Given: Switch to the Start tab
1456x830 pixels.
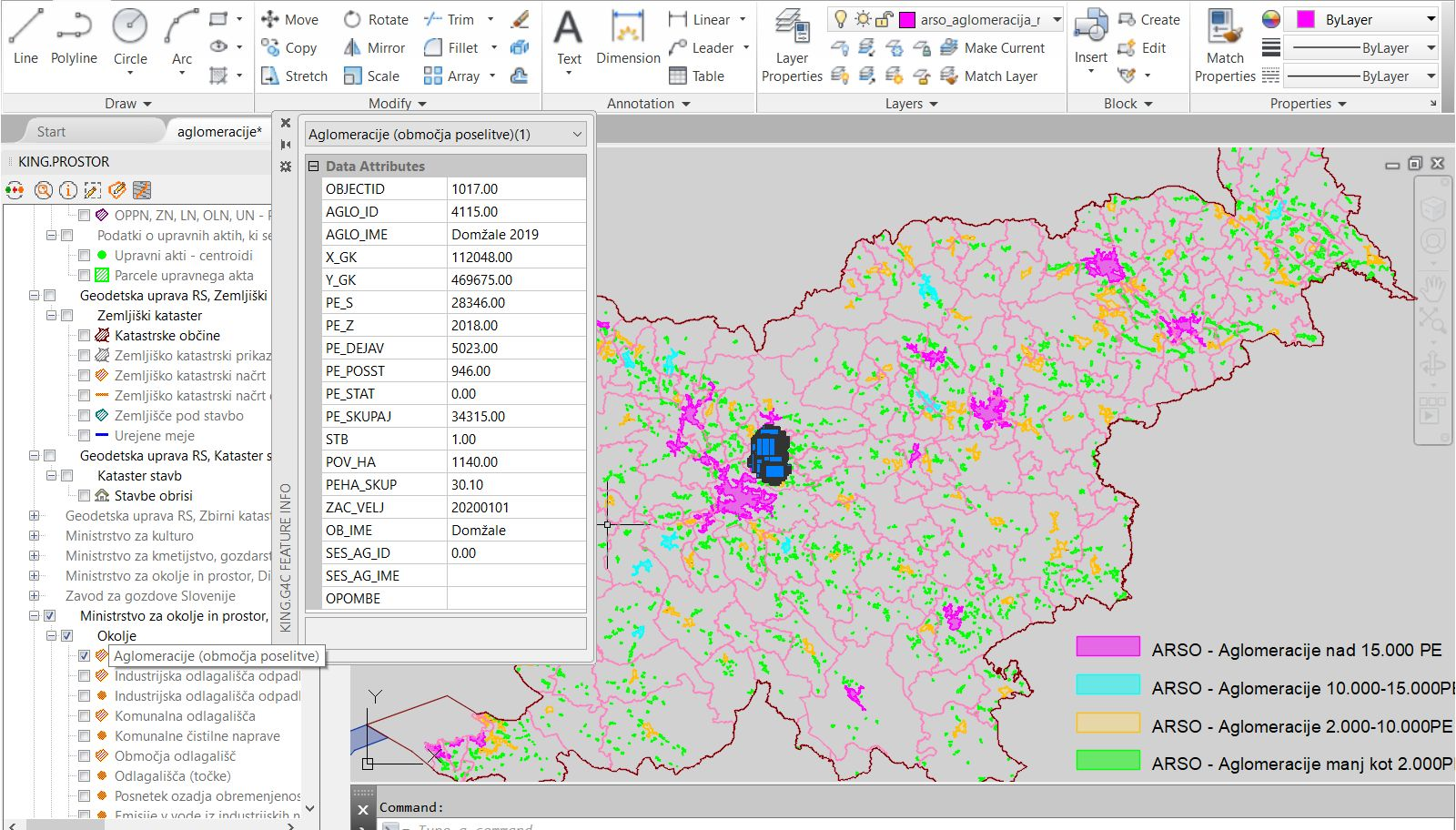Looking at the screenshot, I should (x=51, y=132).
